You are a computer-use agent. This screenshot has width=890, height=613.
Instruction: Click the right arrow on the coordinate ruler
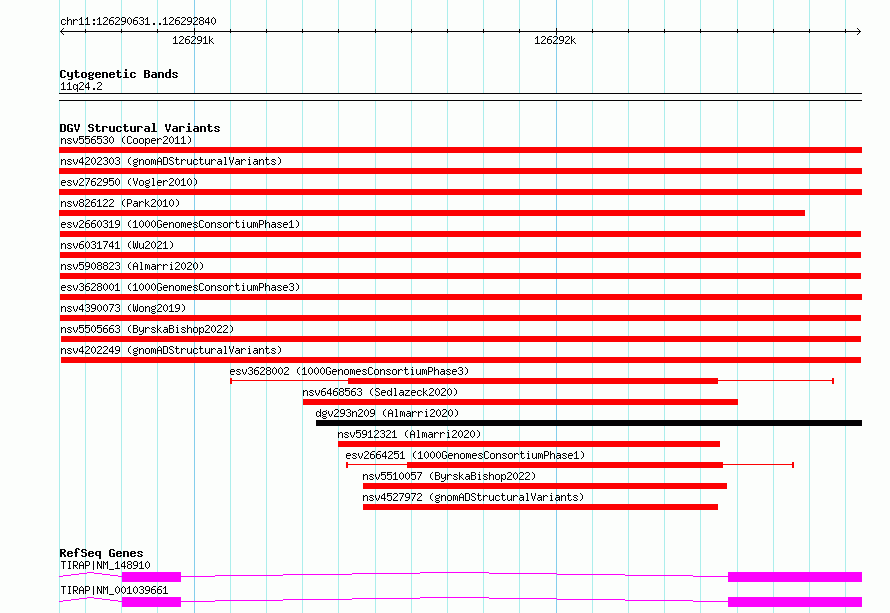coord(858,32)
